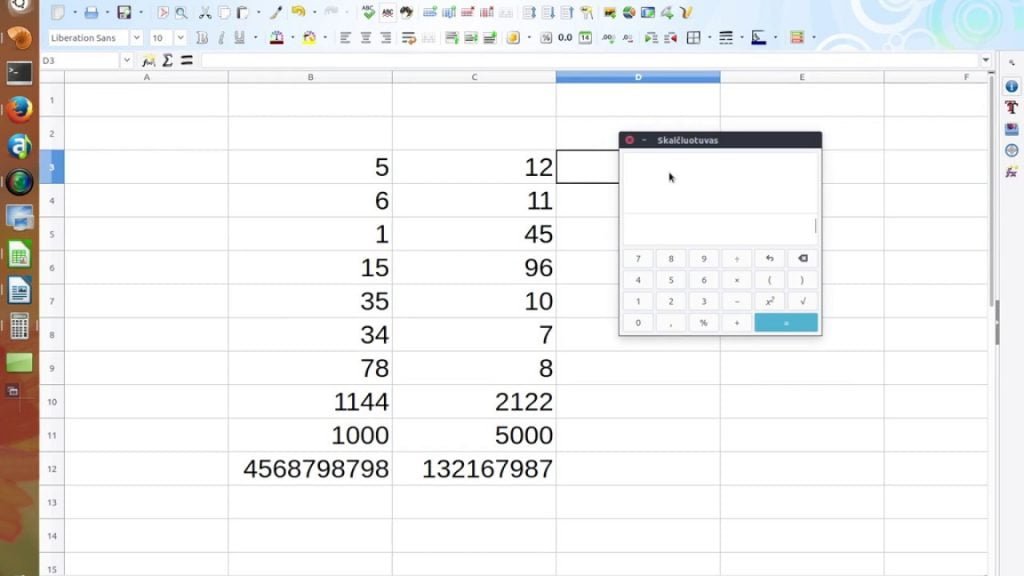Toggle Wrap Text
The image size is (1024, 576).
(409, 38)
